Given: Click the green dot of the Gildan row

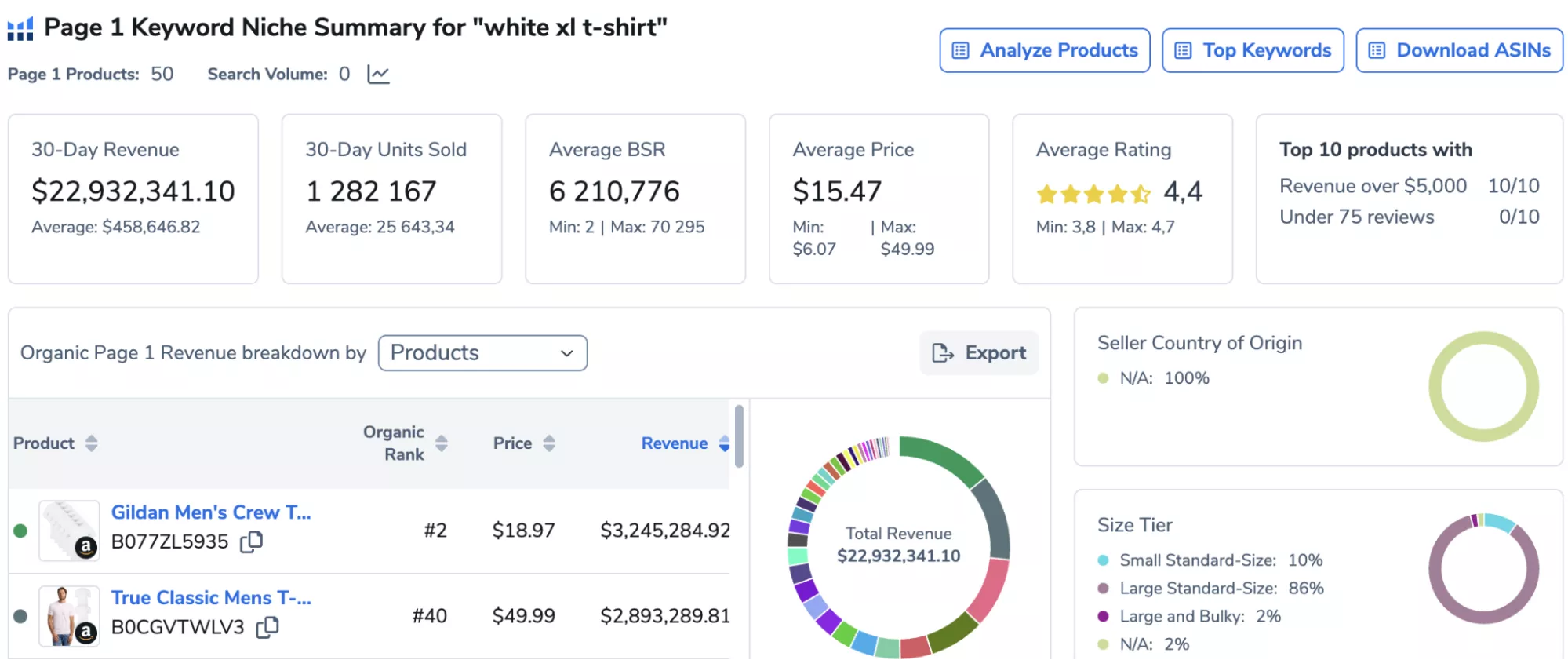Looking at the screenshot, I should coord(20,531).
